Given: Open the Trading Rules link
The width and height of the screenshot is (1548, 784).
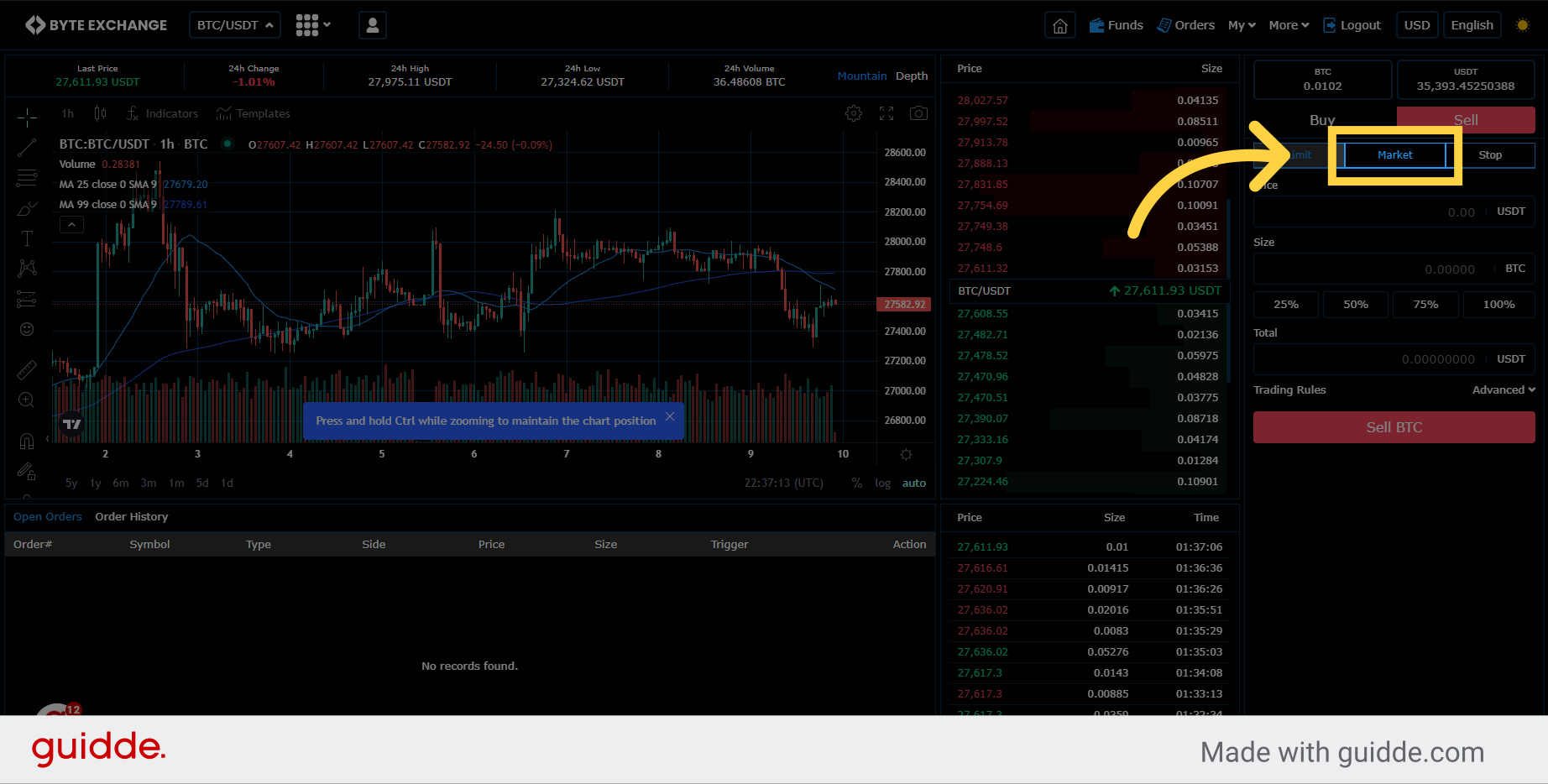Looking at the screenshot, I should [1289, 389].
